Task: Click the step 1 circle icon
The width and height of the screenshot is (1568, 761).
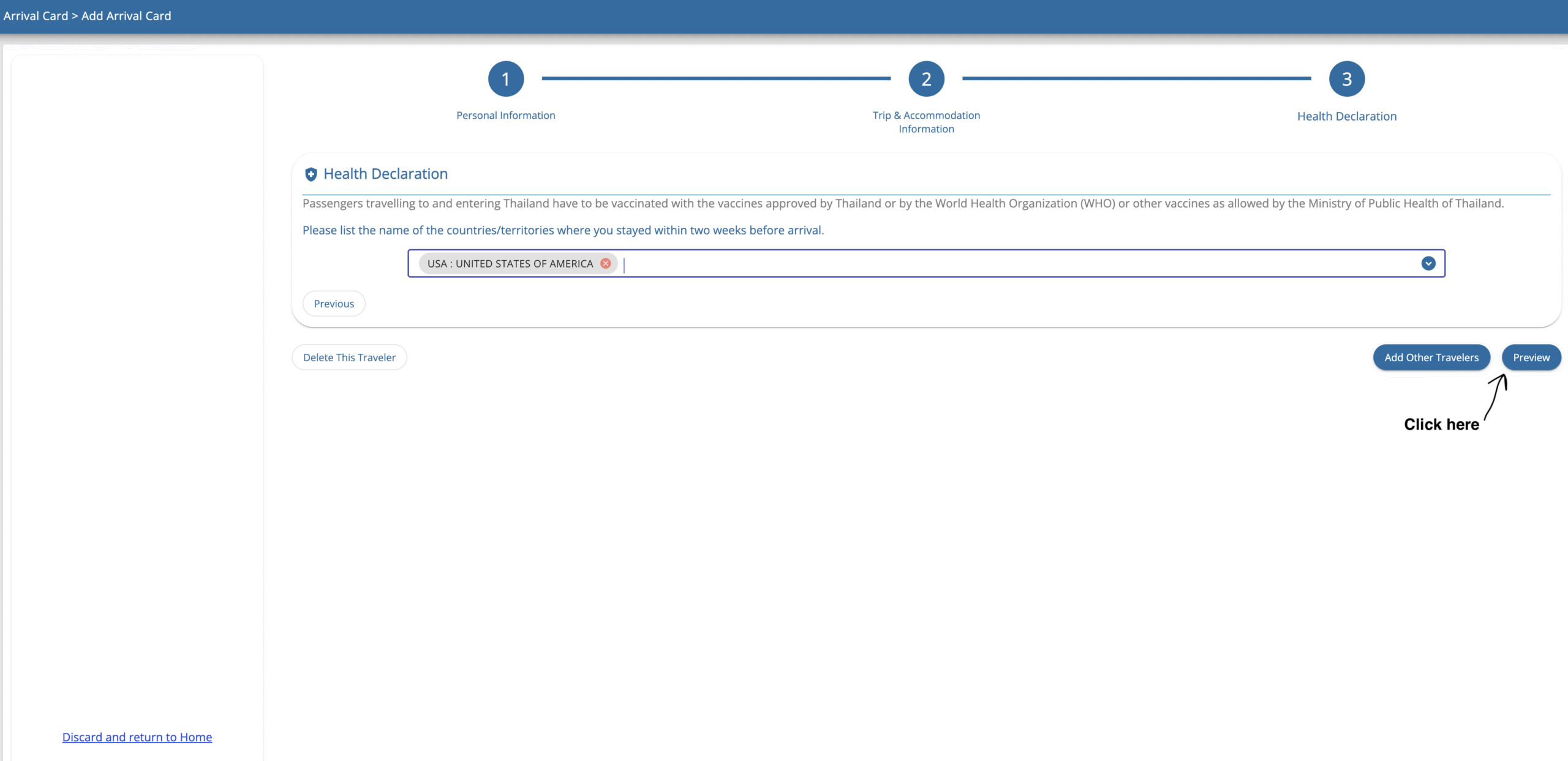Action: (505, 79)
